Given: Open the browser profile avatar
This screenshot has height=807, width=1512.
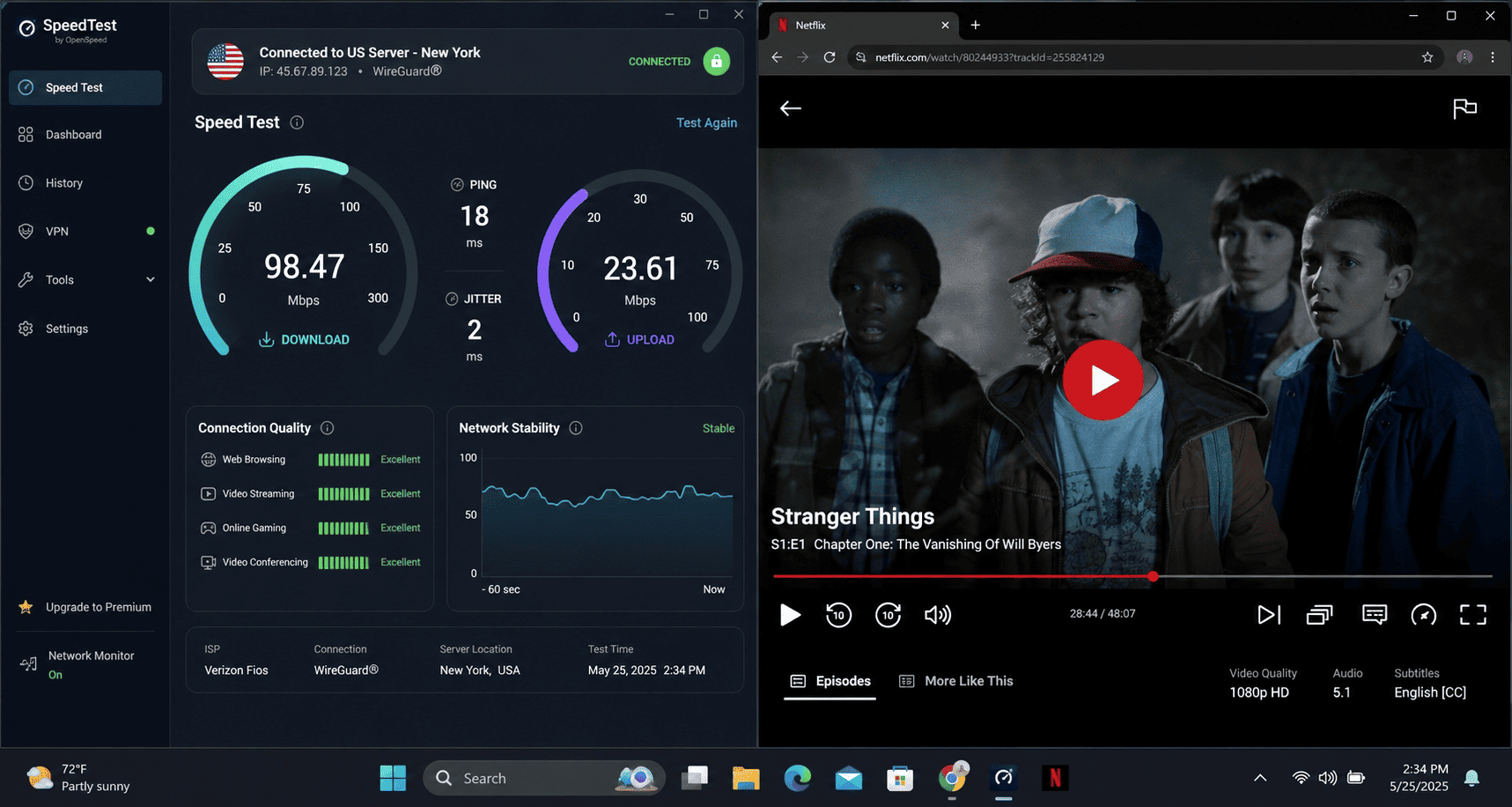Looking at the screenshot, I should coord(1465,57).
